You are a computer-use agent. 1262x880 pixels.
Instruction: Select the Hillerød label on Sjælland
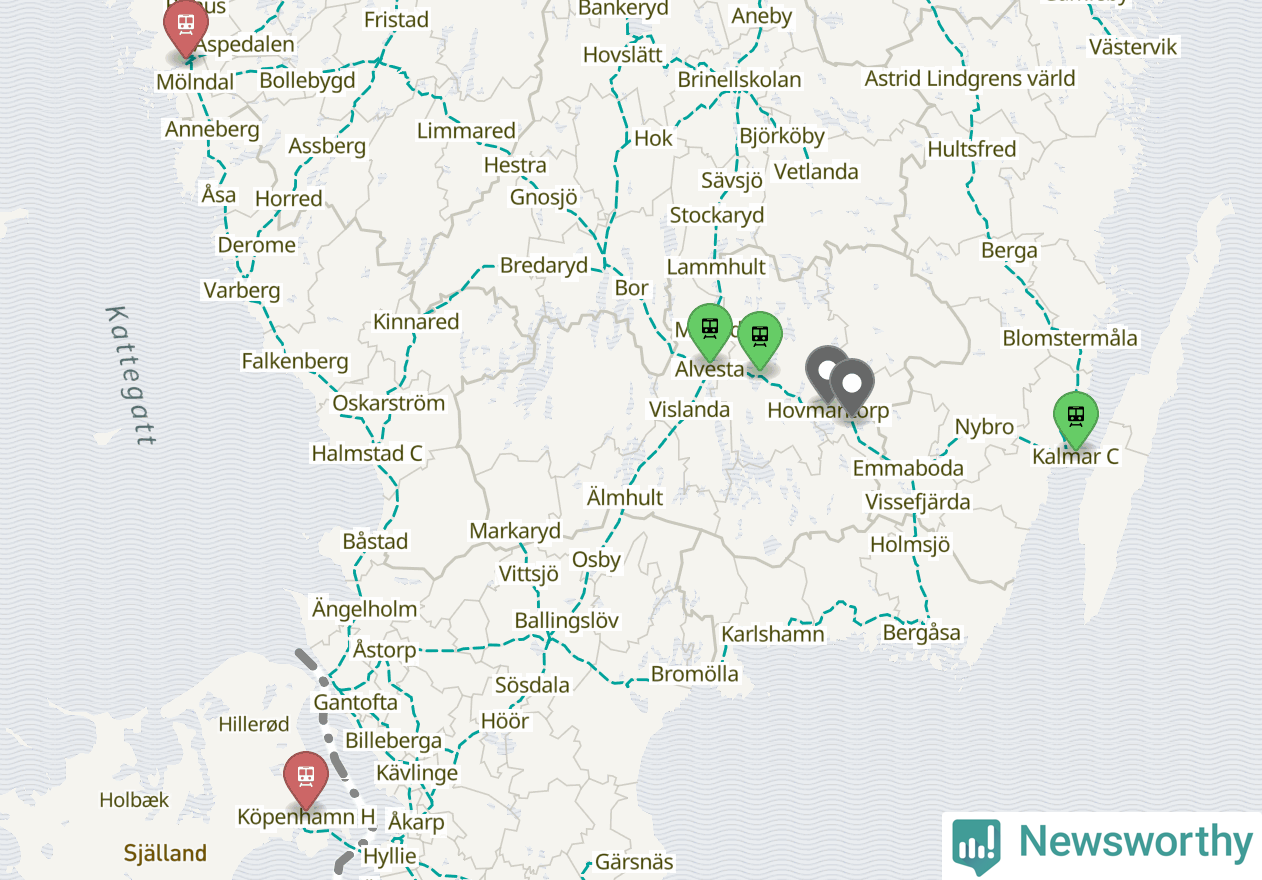coord(254,724)
